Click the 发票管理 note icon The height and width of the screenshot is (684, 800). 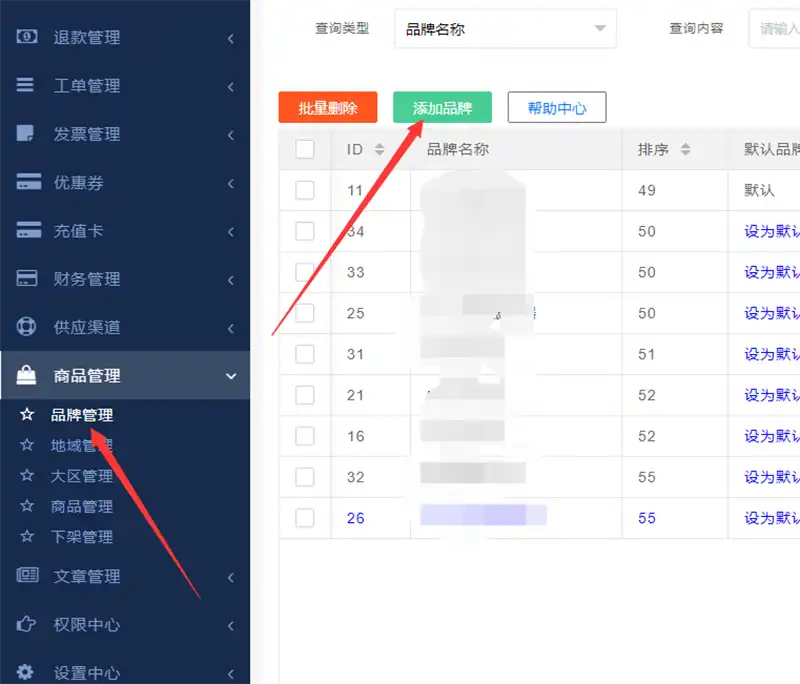click(x=26, y=133)
